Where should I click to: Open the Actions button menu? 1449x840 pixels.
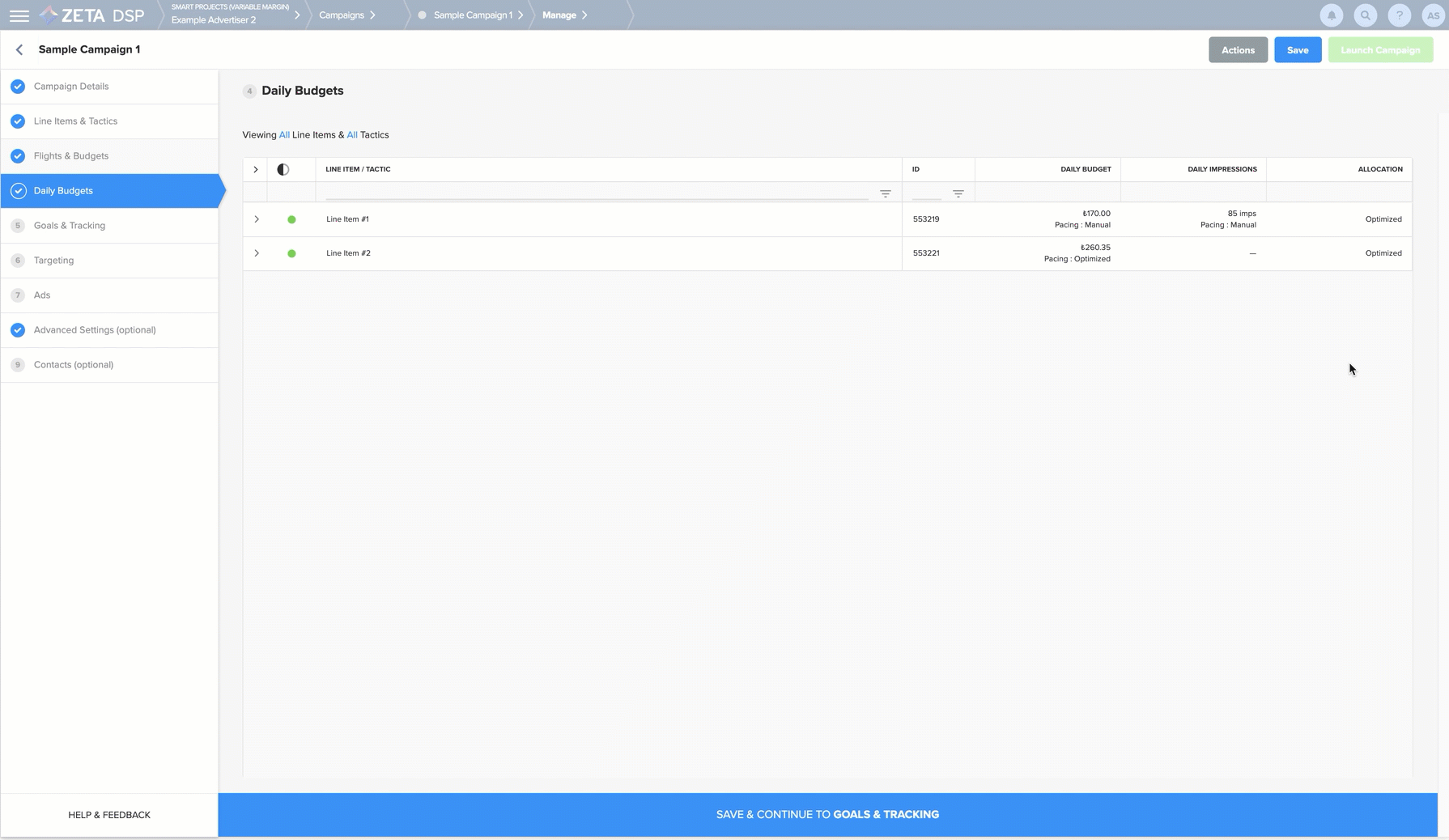pos(1237,50)
